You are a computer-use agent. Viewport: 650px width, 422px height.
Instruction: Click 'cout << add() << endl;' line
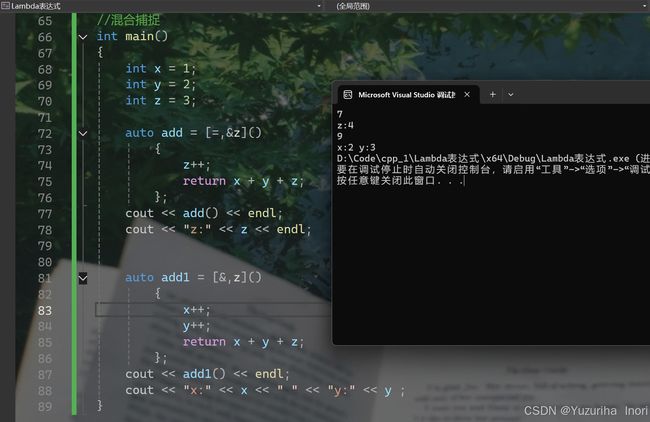click(x=204, y=213)
